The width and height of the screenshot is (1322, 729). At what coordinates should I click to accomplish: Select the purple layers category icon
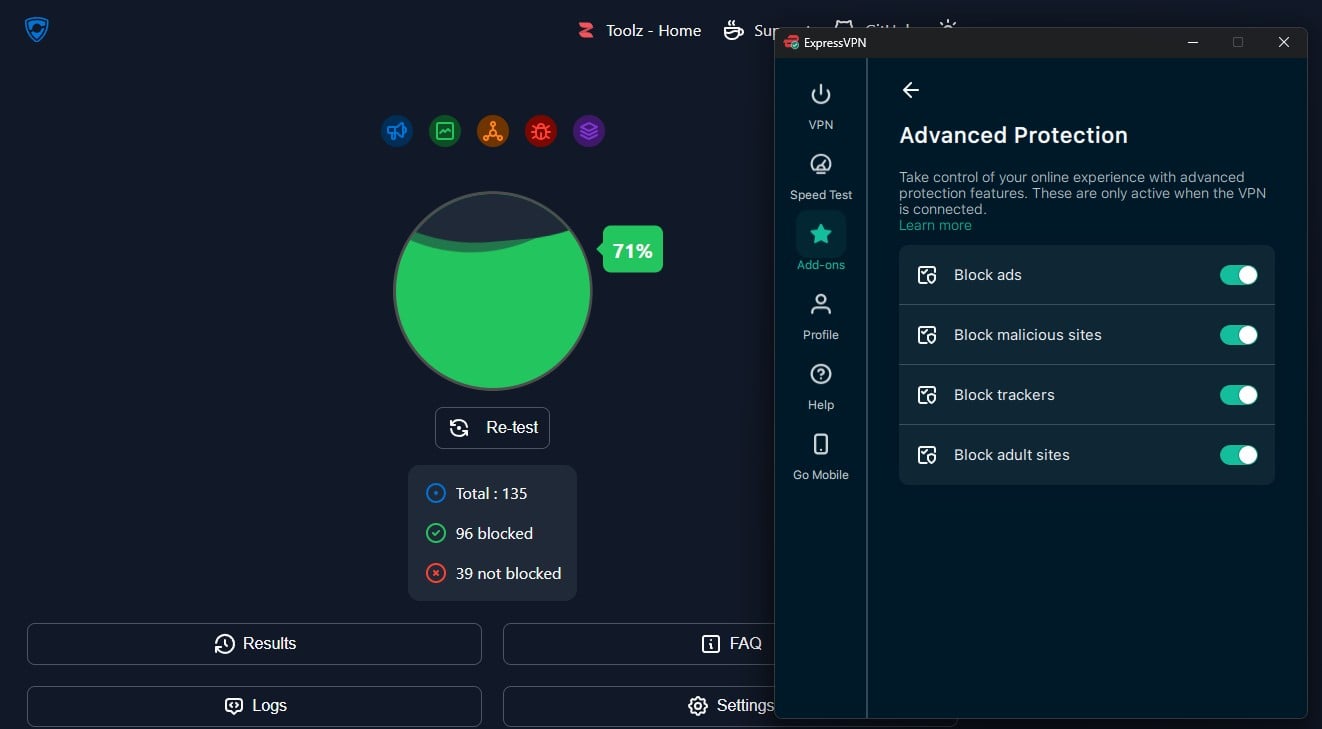click(x=589, y=131)
